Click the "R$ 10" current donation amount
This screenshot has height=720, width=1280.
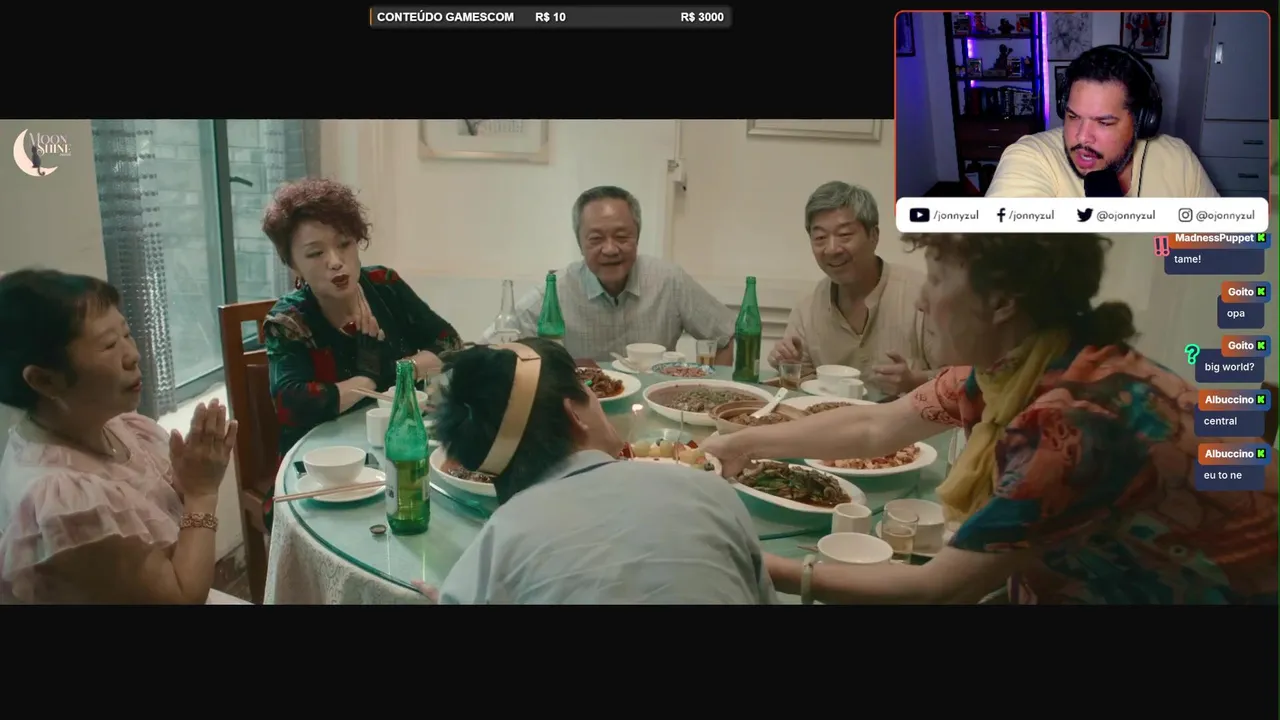click(550, 17)
